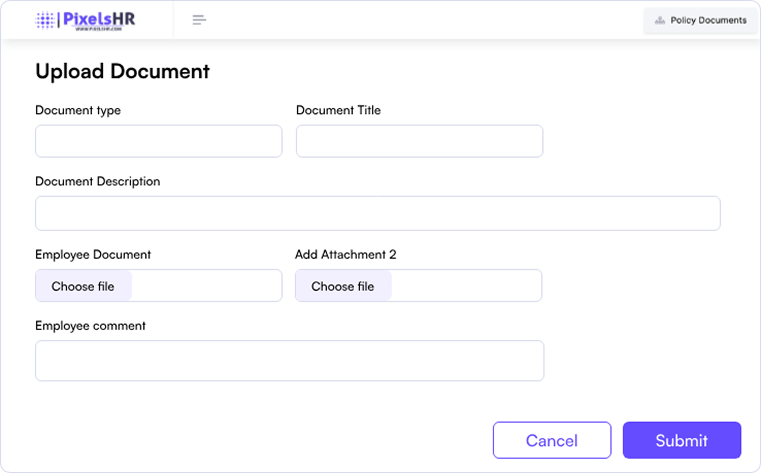Select the Document Description text box
Viewport: 761px width, 473px height.
tap(377, 213)
